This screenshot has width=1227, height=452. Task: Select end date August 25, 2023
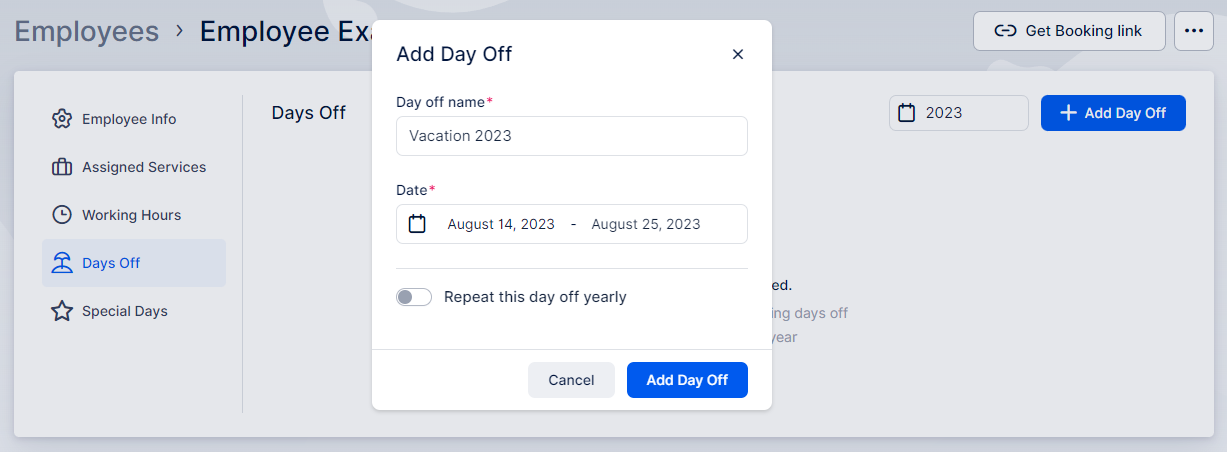pos(646,224)
